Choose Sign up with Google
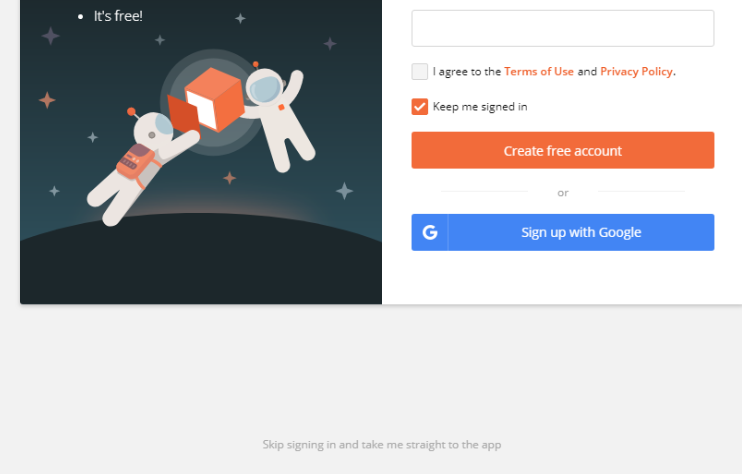The width and height of the screenshot is (742, 474). point(580,232)
